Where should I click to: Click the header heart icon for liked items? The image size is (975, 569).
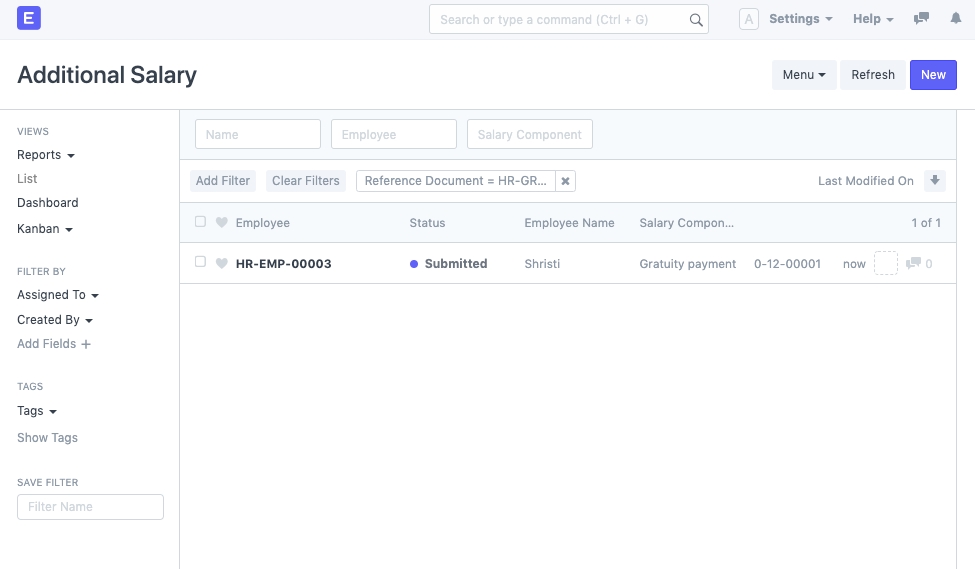click(222, 223)
